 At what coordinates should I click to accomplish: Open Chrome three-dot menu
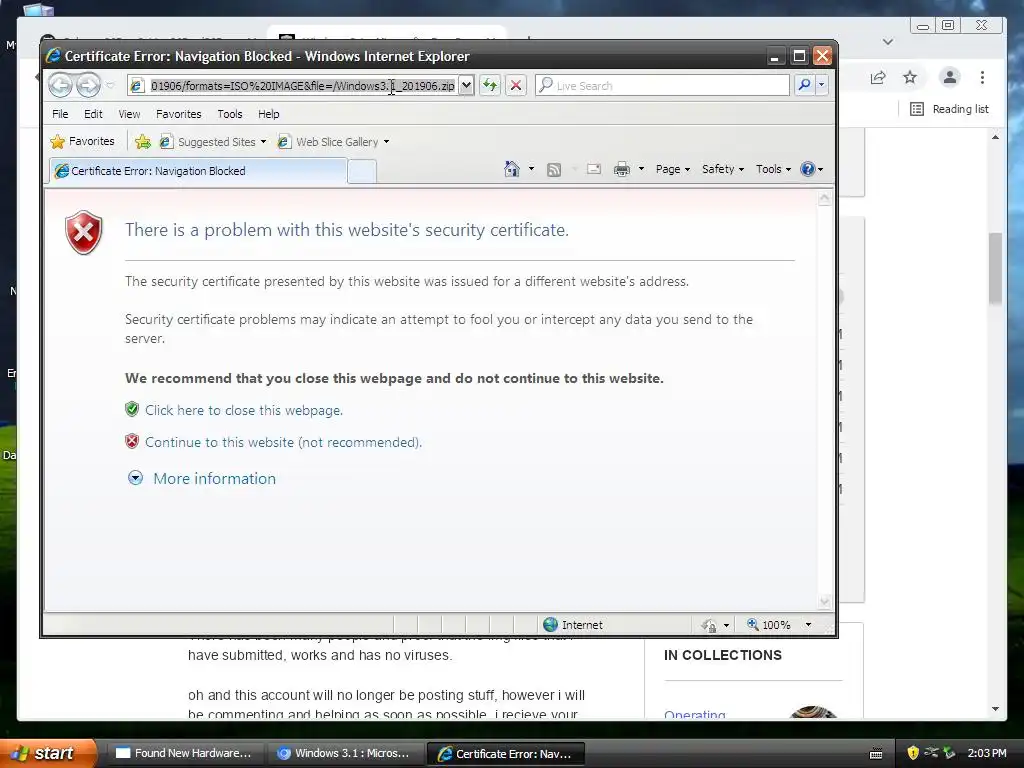coord(982,78)
